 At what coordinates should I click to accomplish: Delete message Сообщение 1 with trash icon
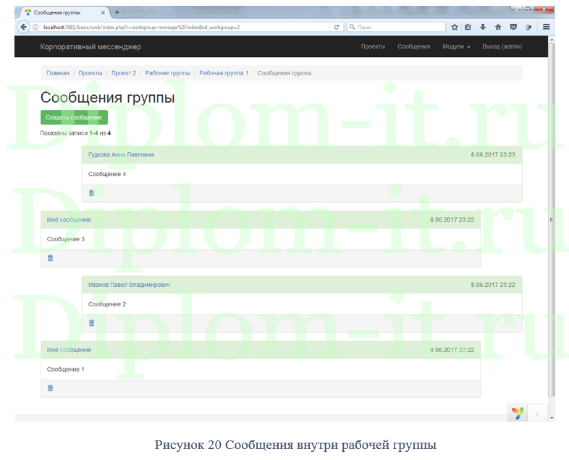pos(50,388)
